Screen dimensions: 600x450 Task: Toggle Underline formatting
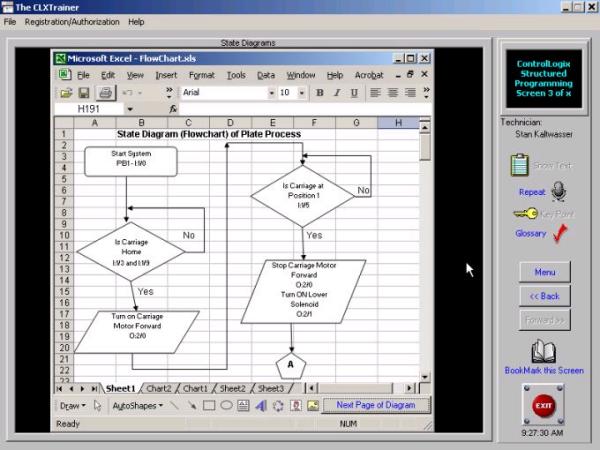[x=354, y=93]
